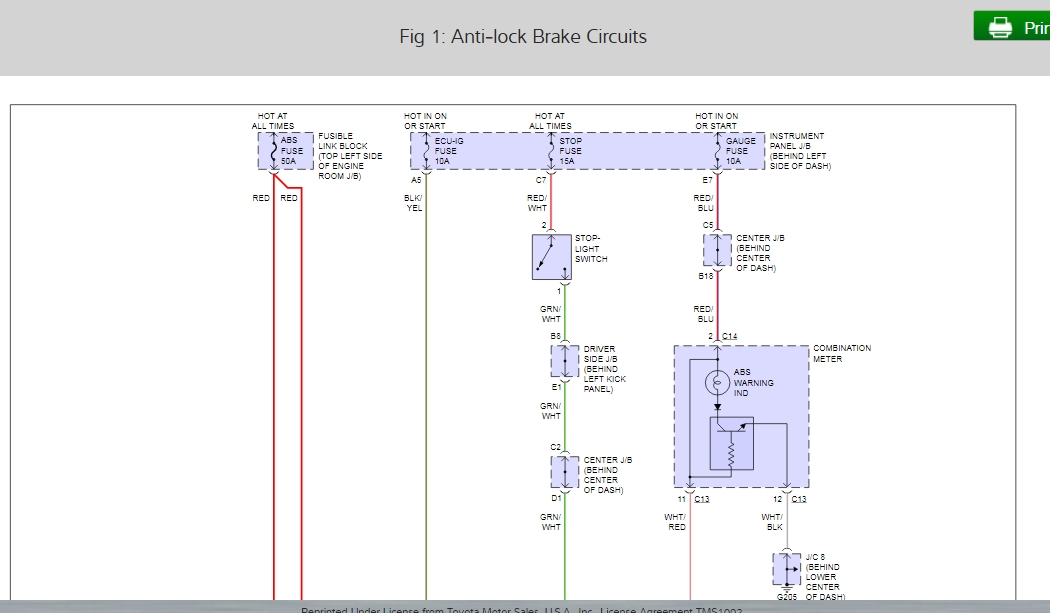The width and height of the screenshot is (1050, 613).
Task: Click the ABS WARNING IND bulb symbol
Action: point(717,381)
